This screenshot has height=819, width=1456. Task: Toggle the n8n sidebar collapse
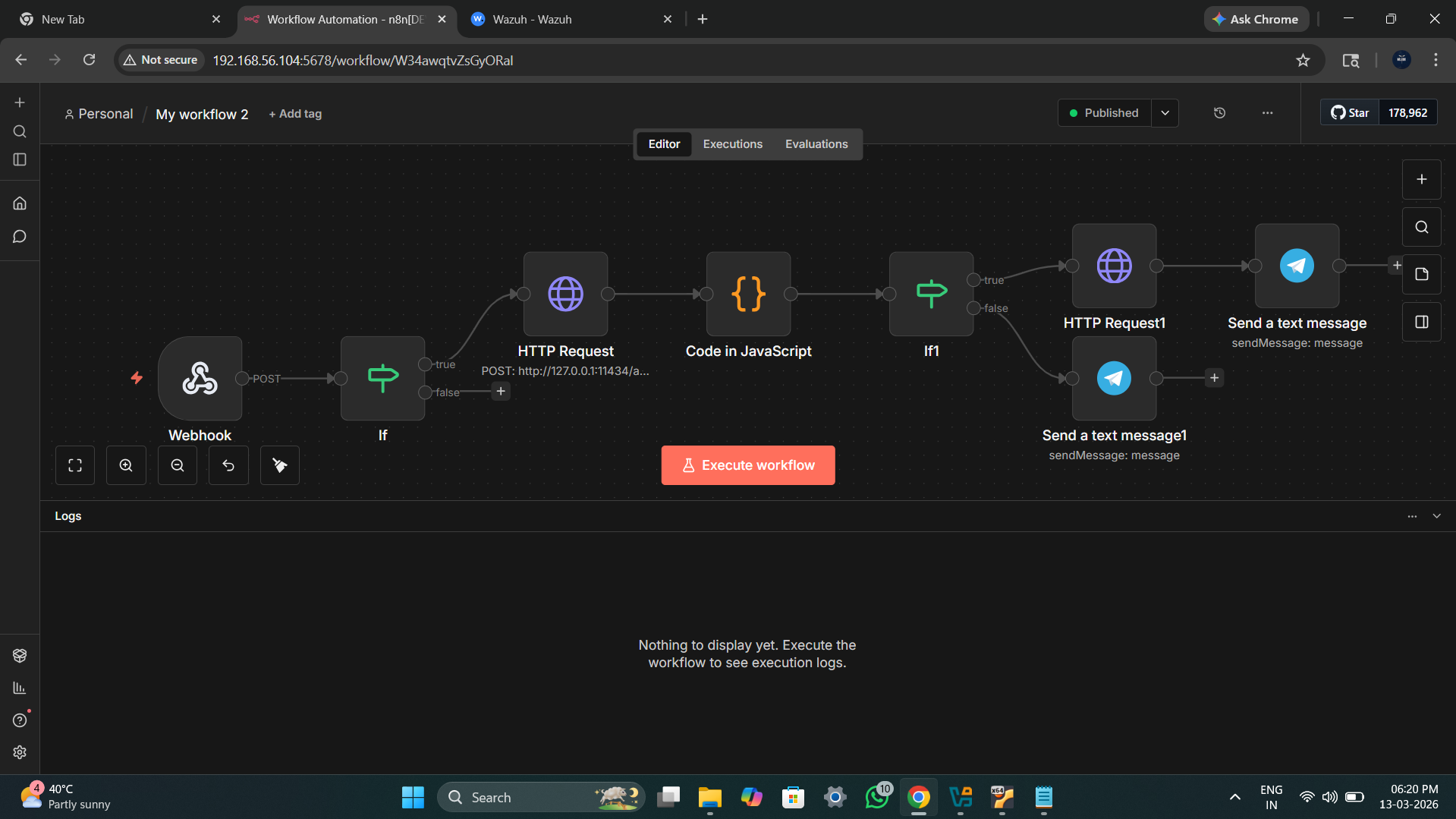point(20,159)
